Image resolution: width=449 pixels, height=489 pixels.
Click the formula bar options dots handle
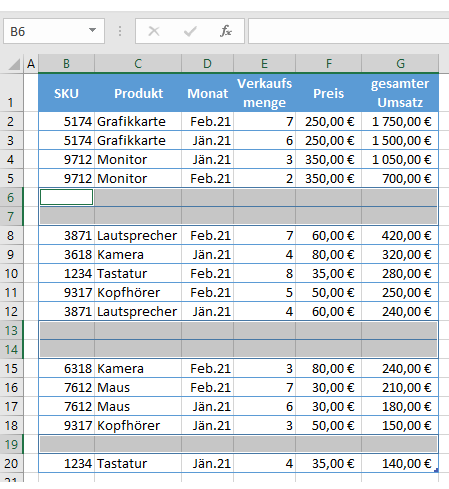(x=120, y=31)
